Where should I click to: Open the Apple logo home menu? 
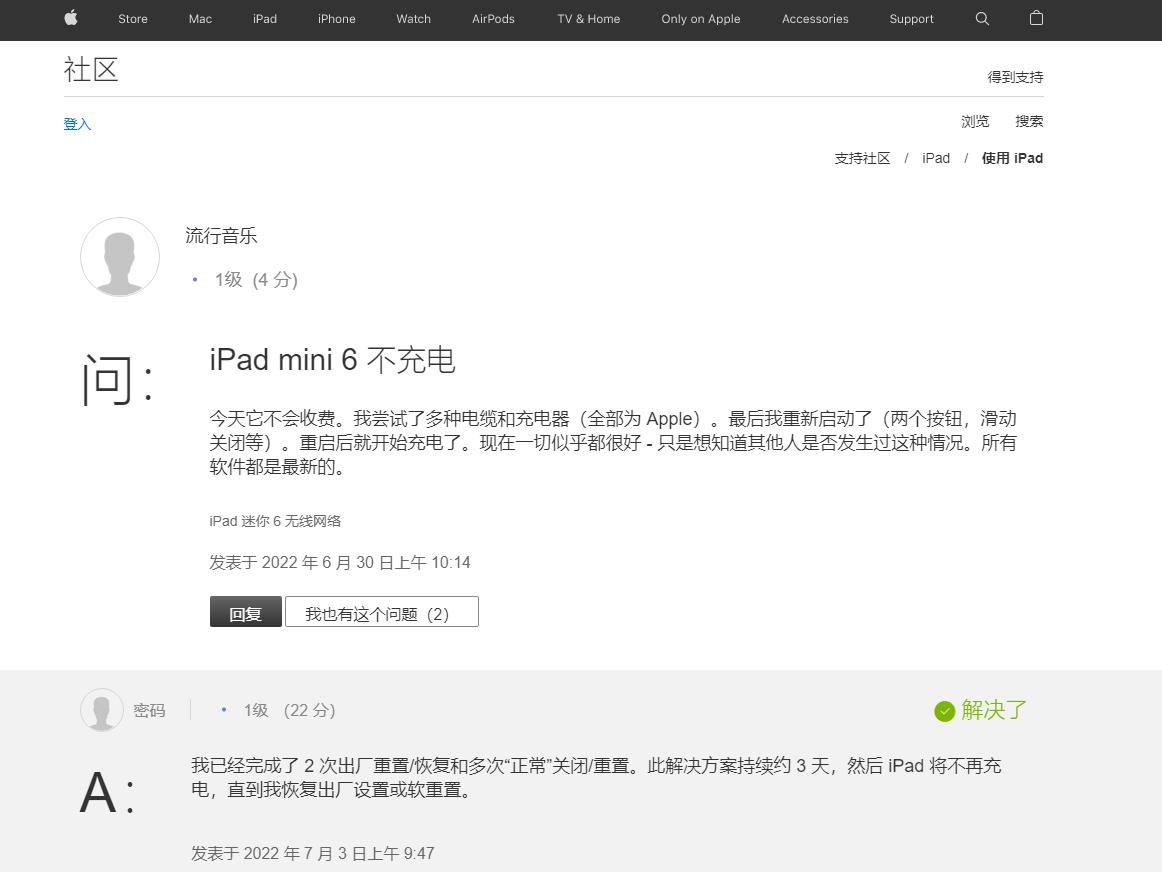pos(70,19)
